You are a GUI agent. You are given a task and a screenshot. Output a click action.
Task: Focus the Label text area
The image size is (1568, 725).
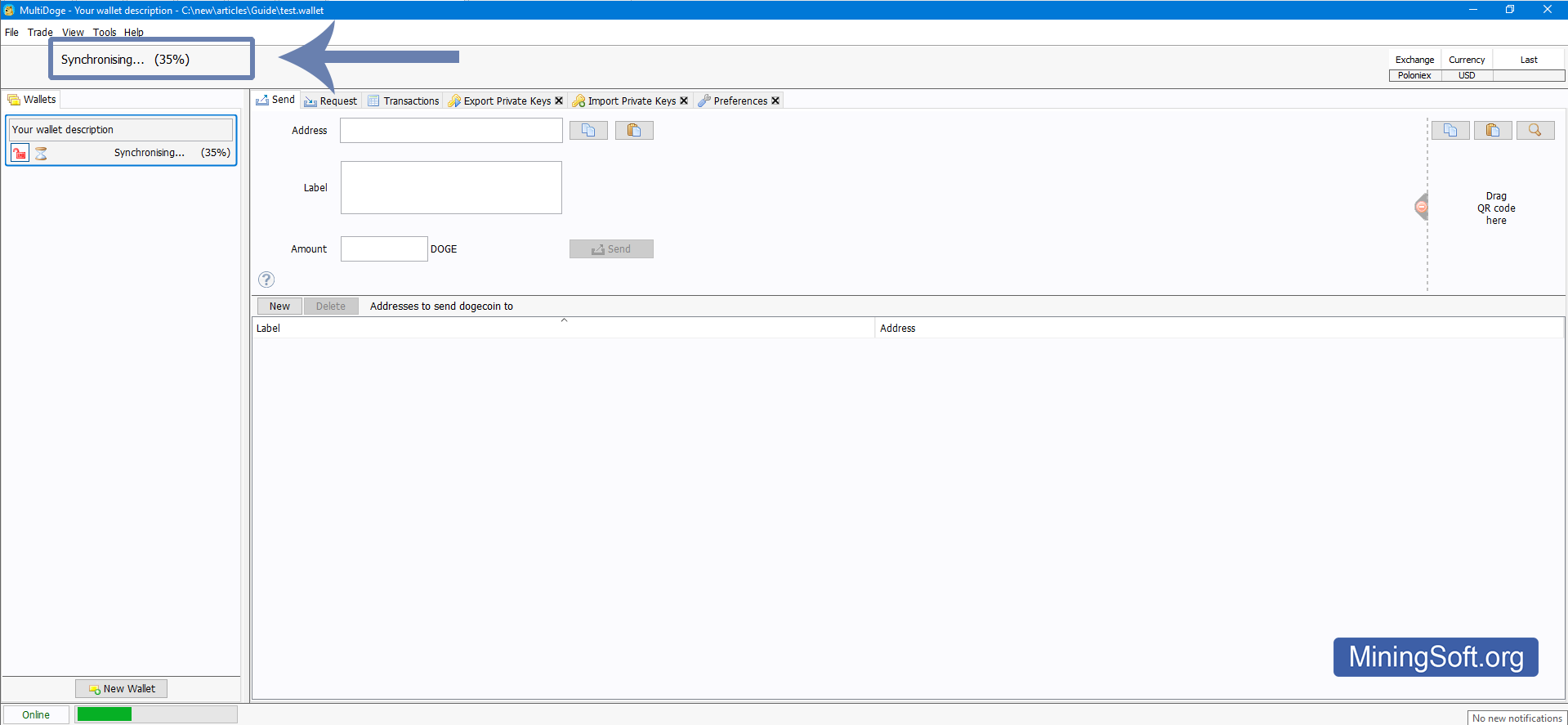pyautogui.click(x=451, y=187)
